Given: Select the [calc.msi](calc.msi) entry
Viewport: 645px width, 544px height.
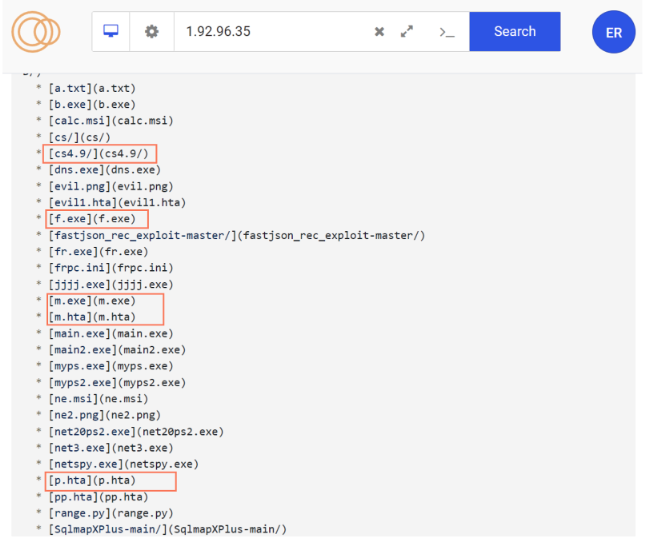Looking at the screenshot, I should click(111, 121).
